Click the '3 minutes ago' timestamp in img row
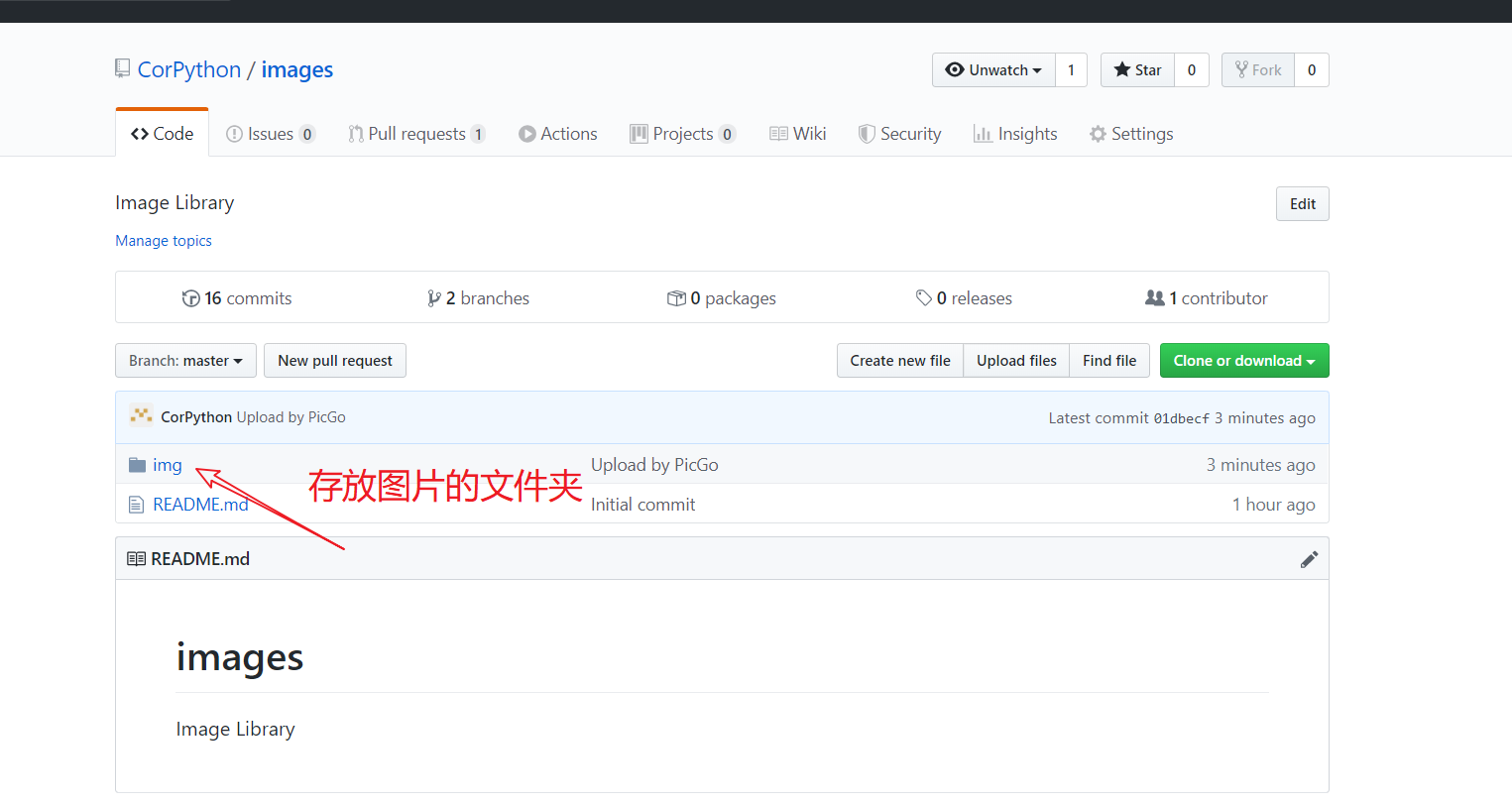The image size is (1512, 804). (x=1261, y=465)
